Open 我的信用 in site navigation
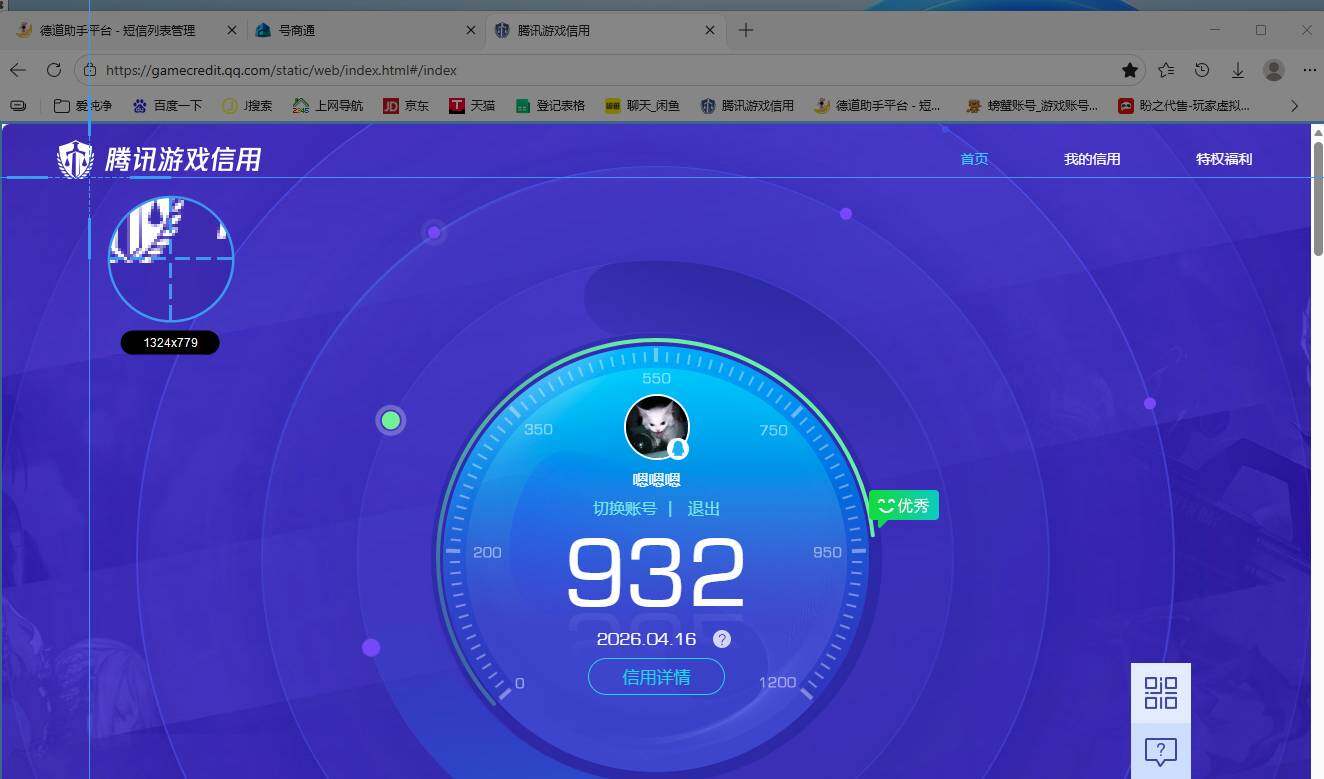This screenshot has height=779, width=1324. [1092, 159]
